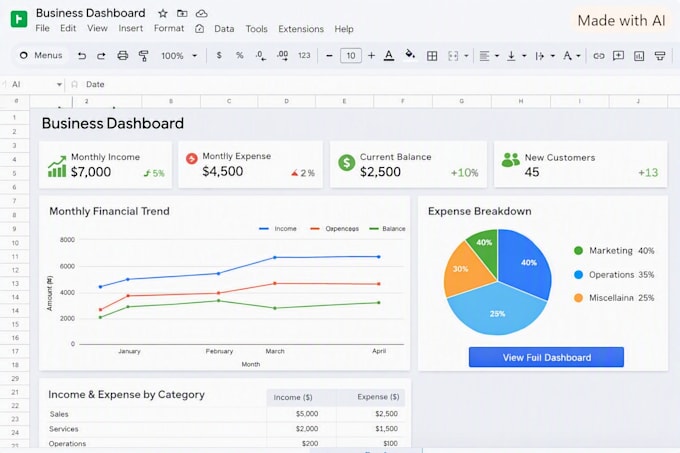
Task: Expand the merge cells dropdown arrow
Action: click(466, 55)
